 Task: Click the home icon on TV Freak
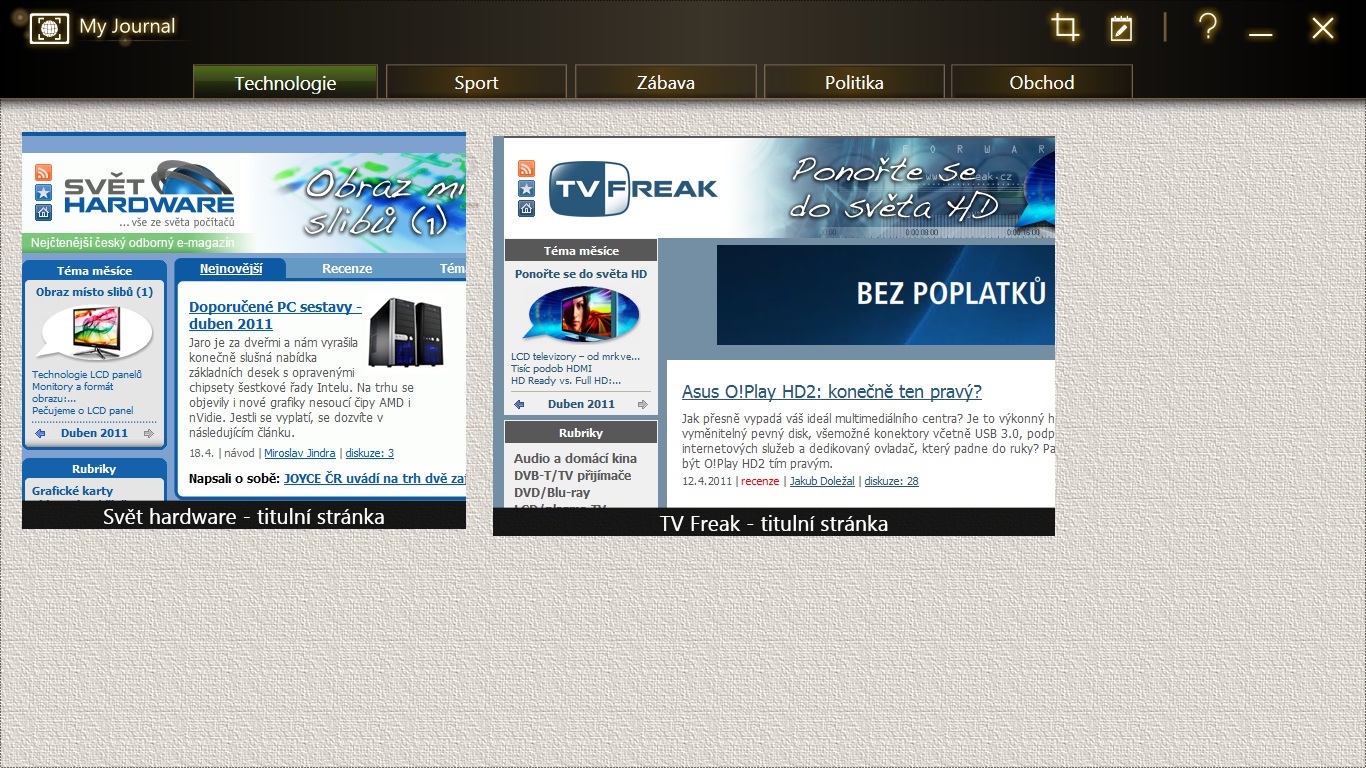pos(526,208)
